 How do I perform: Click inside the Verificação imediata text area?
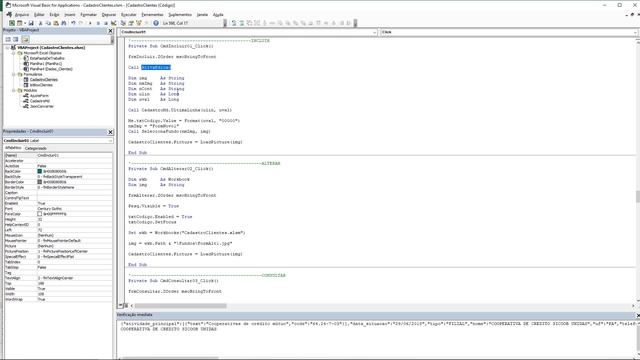tap(376, 339)
